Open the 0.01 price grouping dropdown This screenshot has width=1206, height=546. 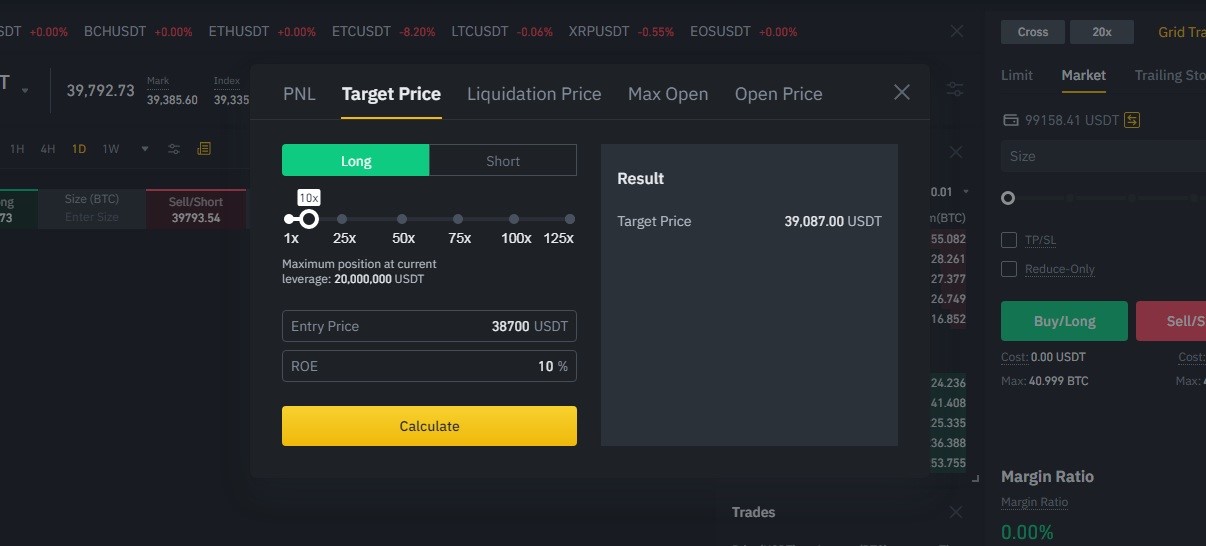click(950, 192)
